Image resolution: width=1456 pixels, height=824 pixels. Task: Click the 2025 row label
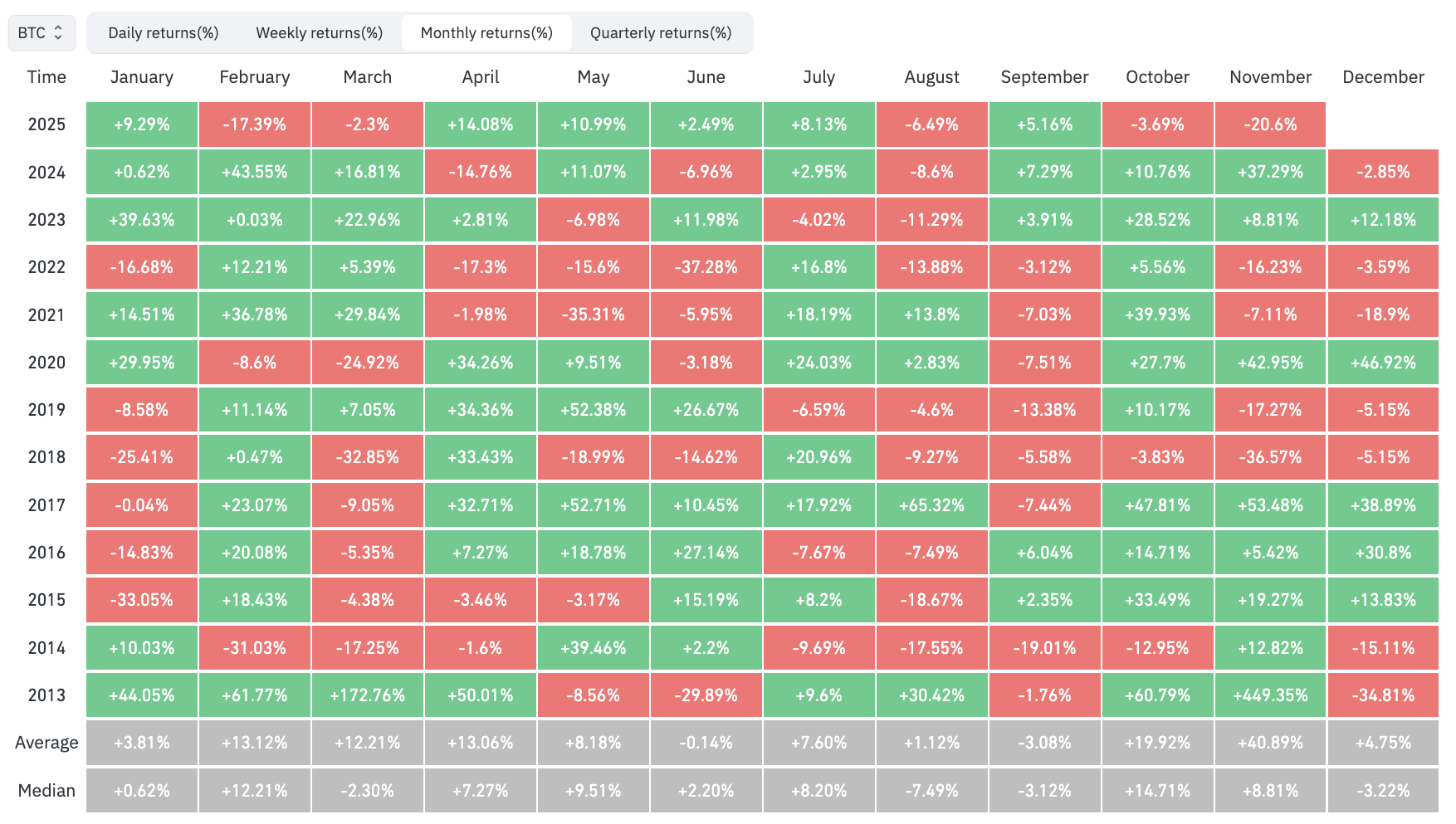pos(46,124)
